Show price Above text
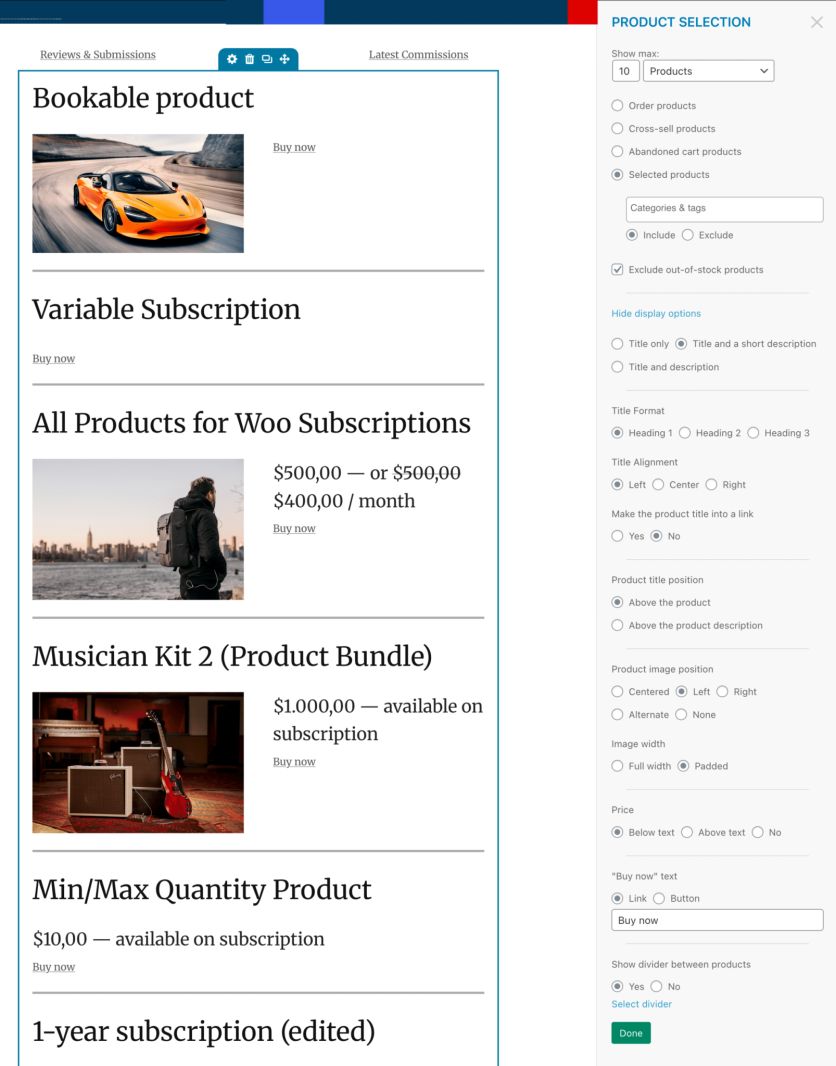Screen dimensions: 836x1066 point(686,832)
